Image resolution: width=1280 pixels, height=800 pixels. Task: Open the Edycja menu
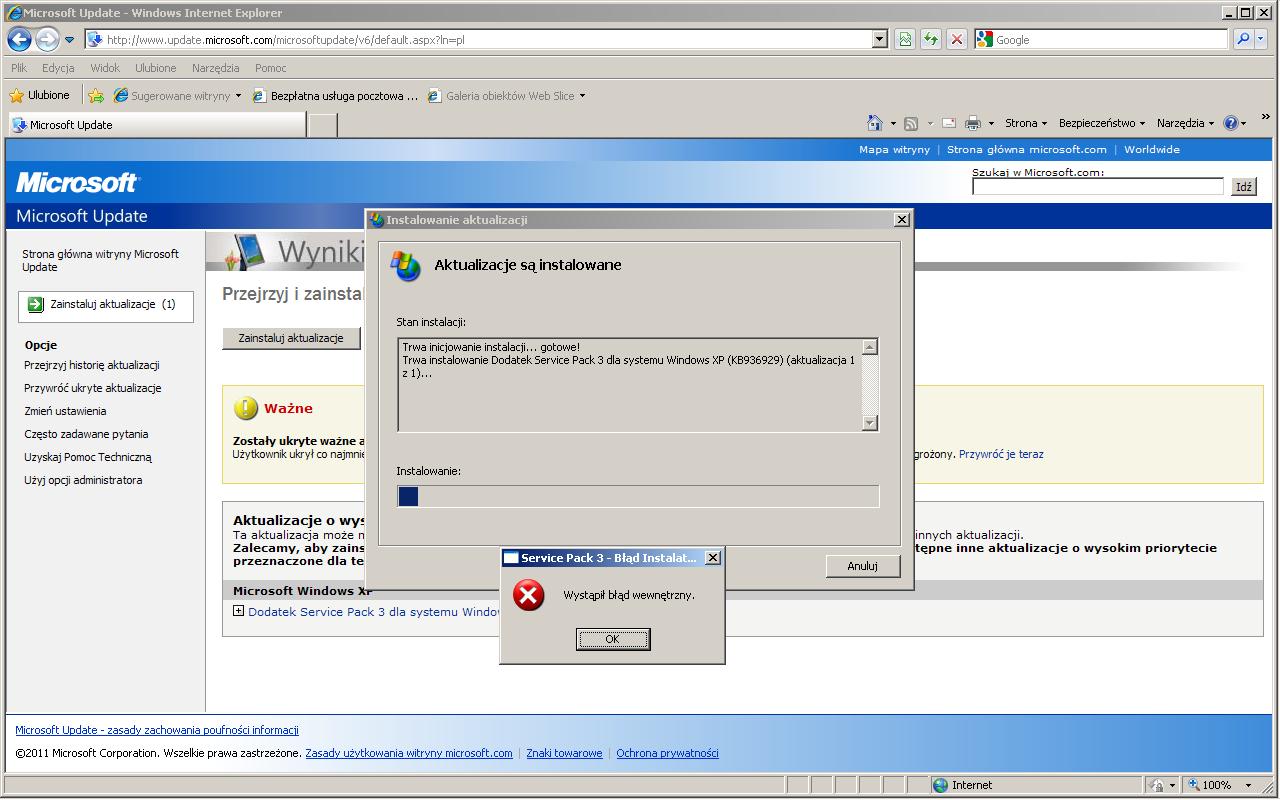(x=58, y=68)
